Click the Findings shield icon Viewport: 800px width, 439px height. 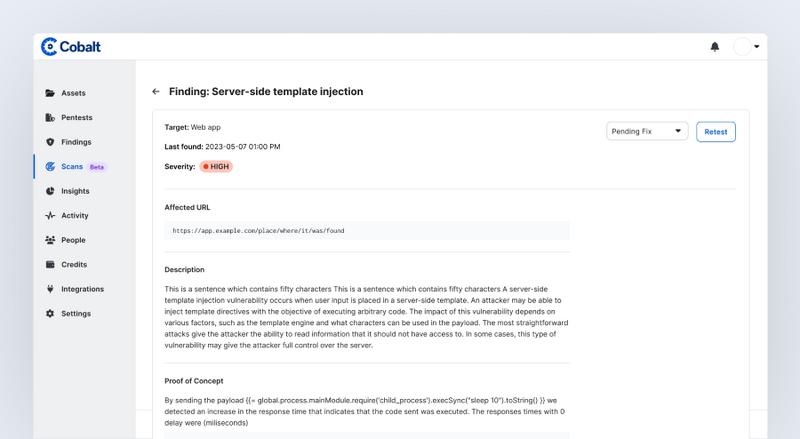click(50, 142)
